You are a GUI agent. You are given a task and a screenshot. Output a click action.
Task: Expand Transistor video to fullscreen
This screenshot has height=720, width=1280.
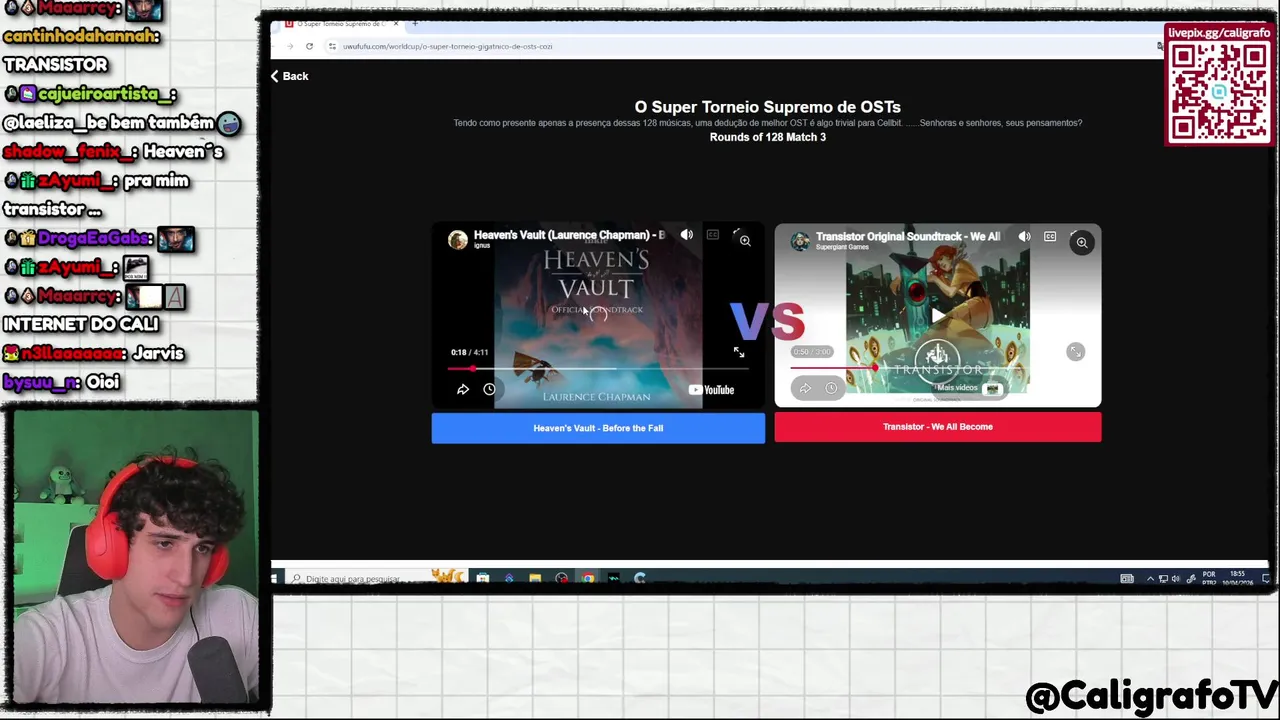click(1075, 352)
